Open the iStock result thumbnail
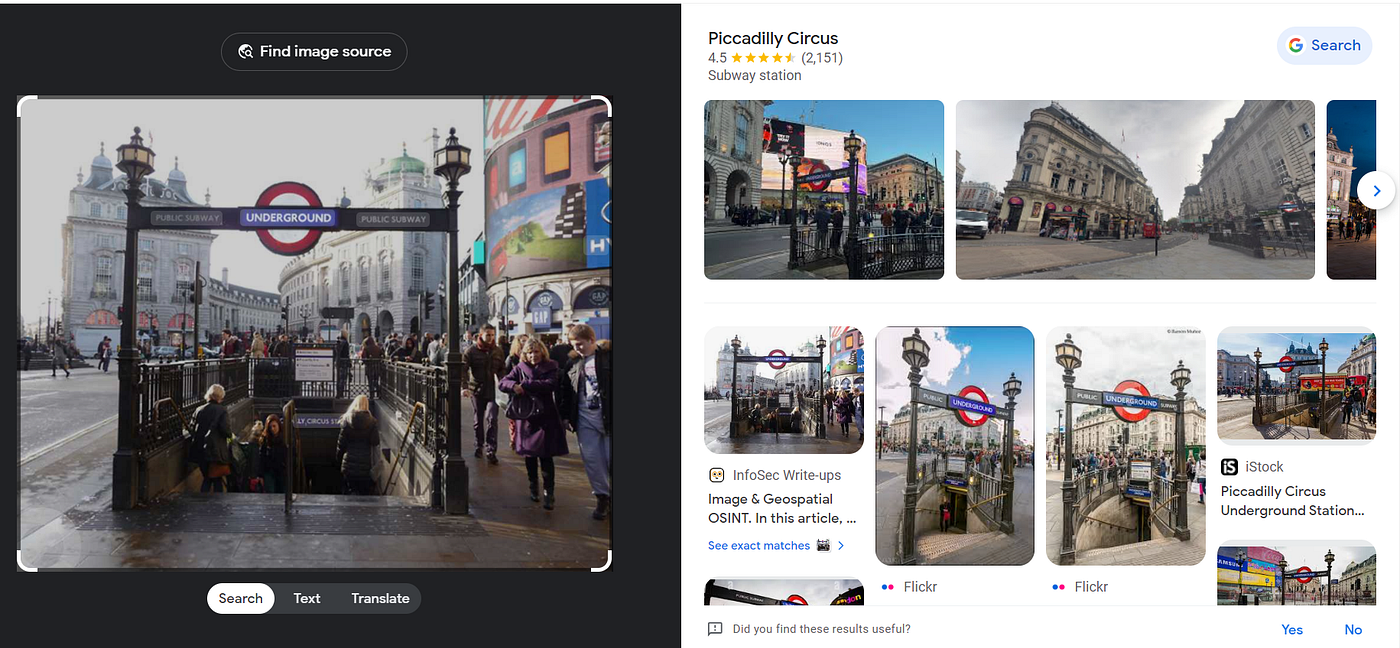The height and width of the screenshot is (648, 1400). [x=1297, y=386]
